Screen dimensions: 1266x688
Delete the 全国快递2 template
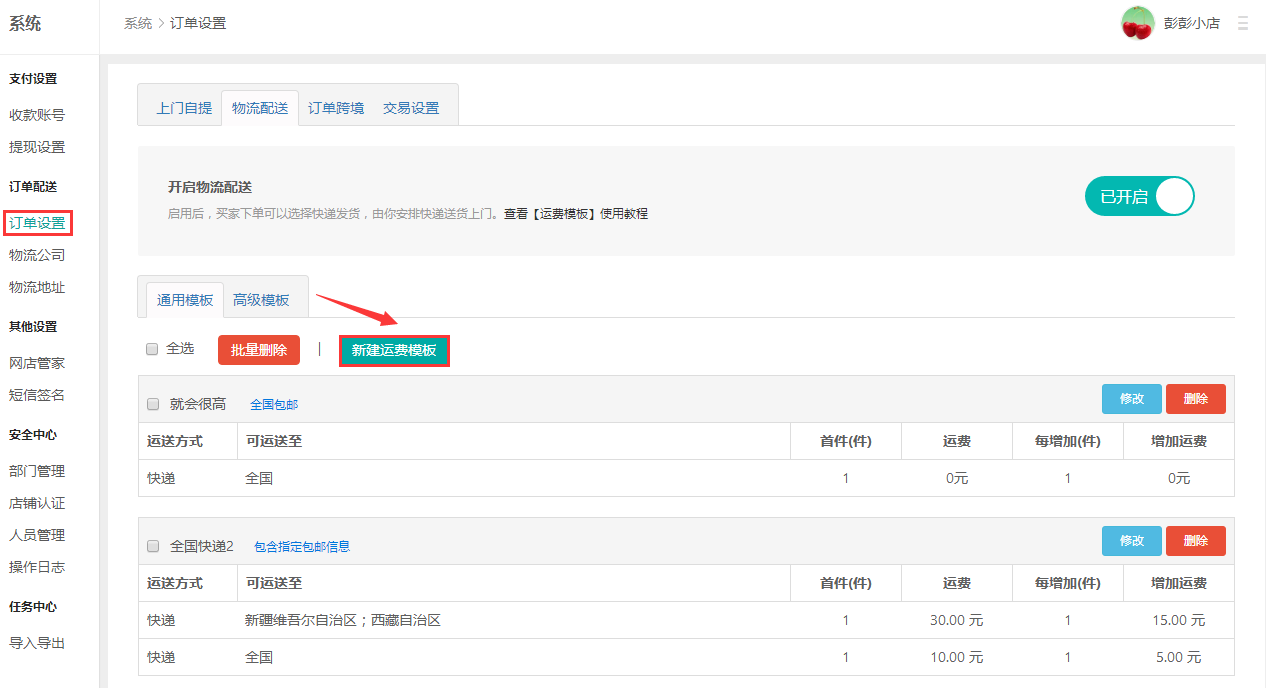coord(1195,541)
